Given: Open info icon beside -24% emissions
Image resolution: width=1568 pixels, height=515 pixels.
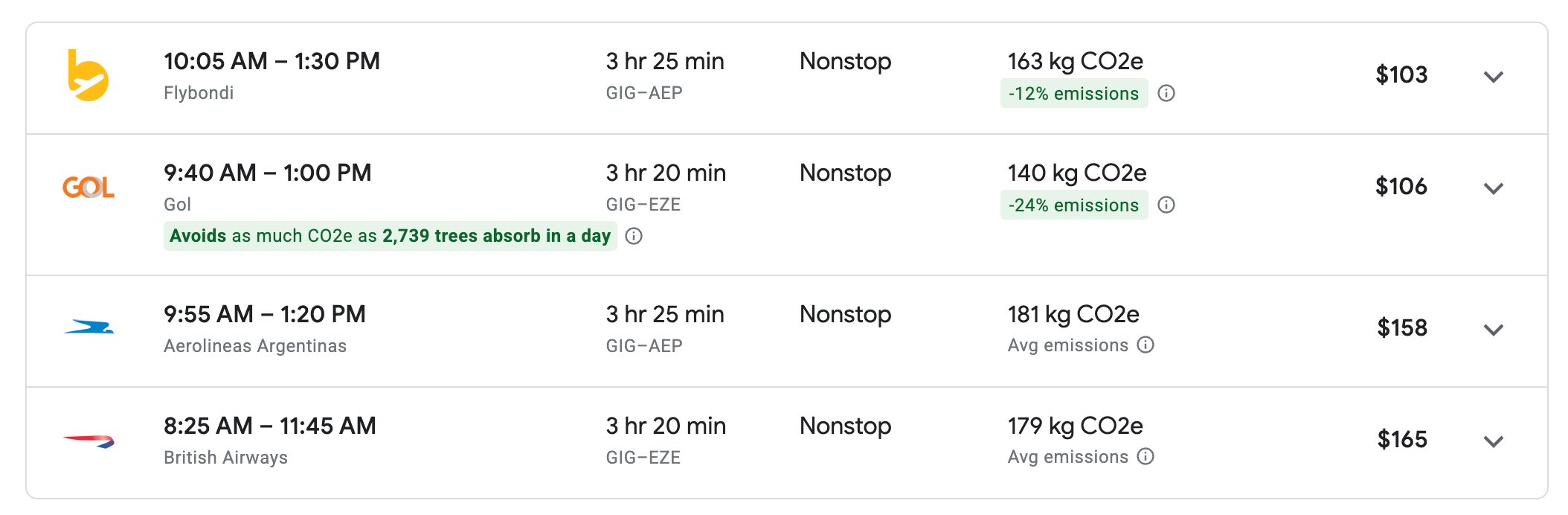Looking at the screenshot, I should (x=1166, y=205).
